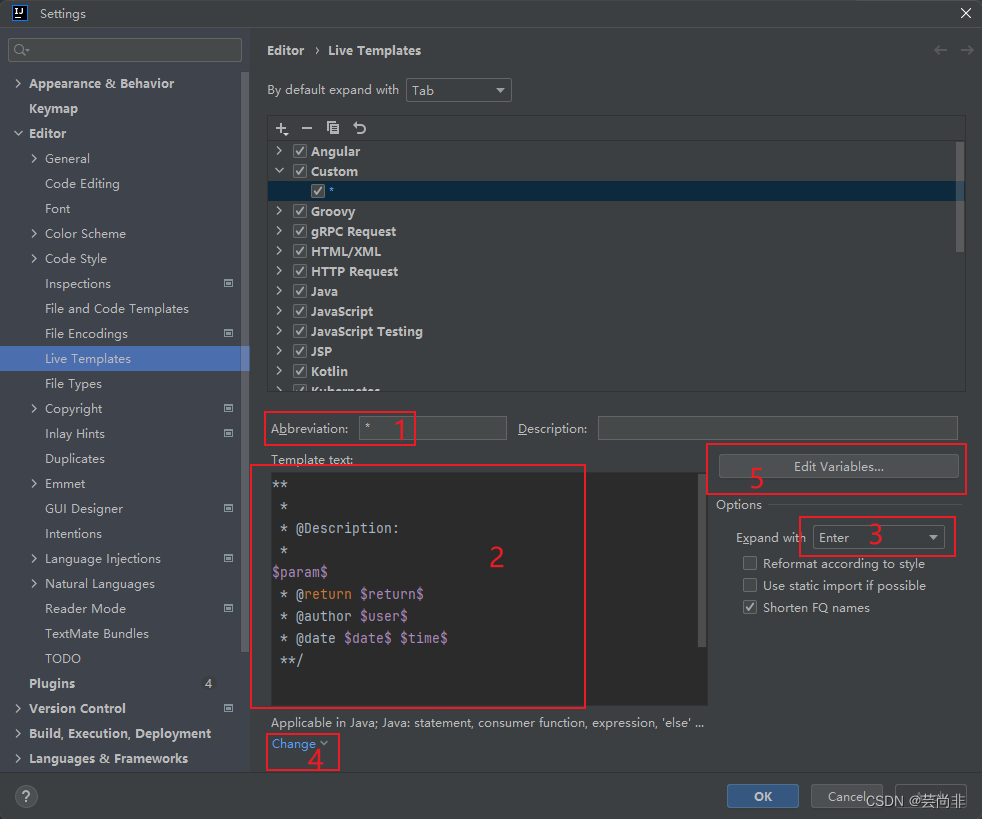The image size is (982, 819).
Task: Expand the Java template group
Action: tap(279, 291)
